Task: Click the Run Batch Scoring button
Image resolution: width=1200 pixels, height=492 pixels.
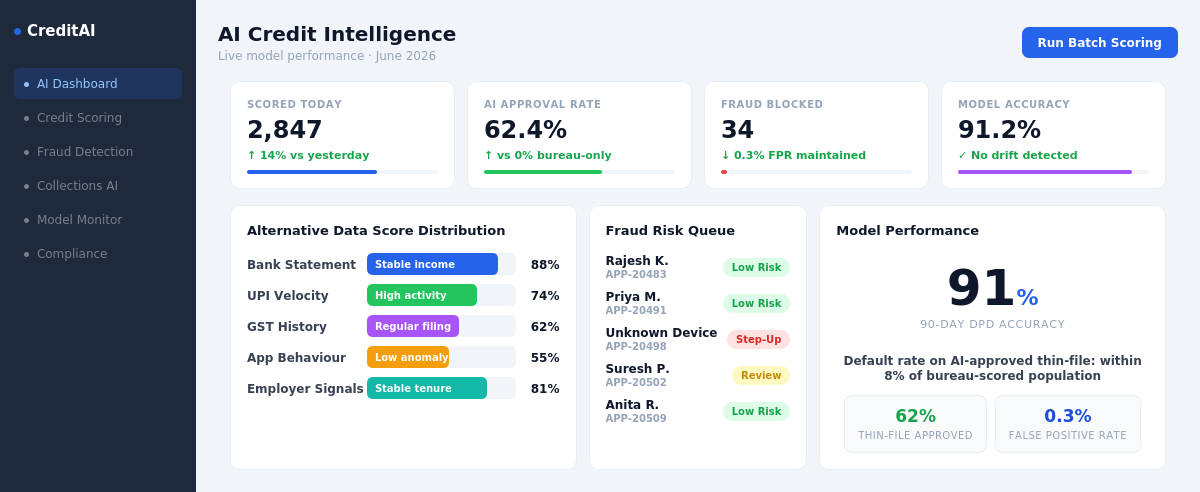Action: (1099, 43)
